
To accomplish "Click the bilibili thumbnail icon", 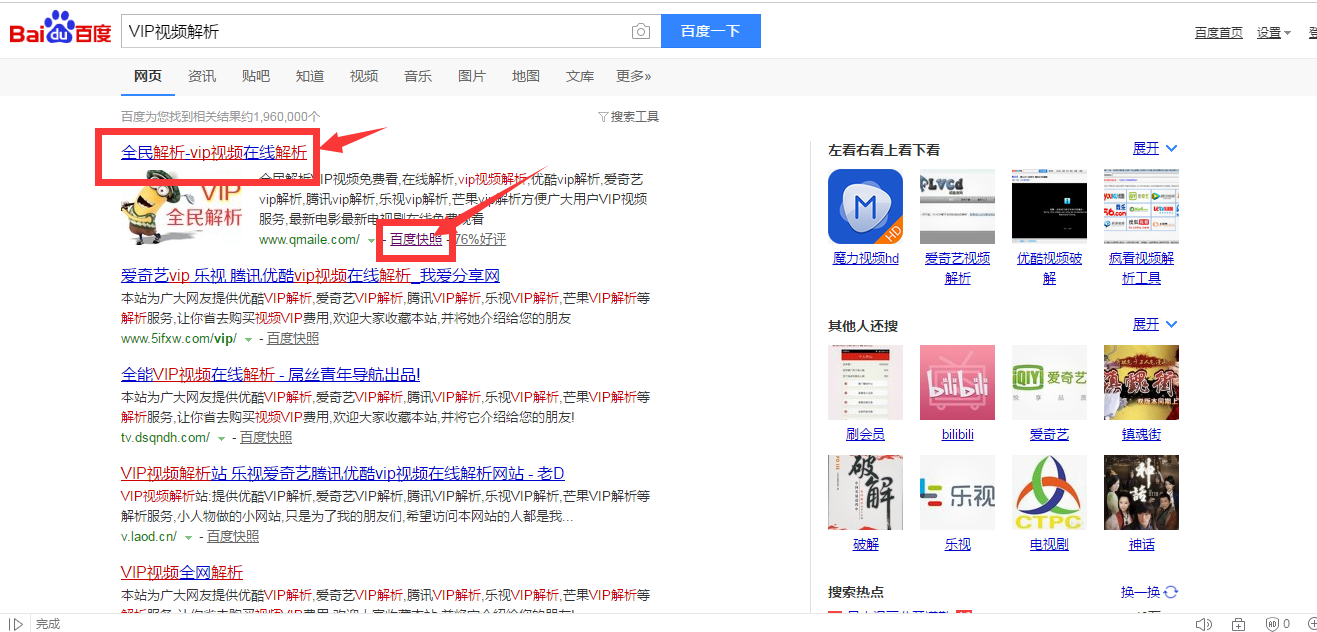I will 957,382.
